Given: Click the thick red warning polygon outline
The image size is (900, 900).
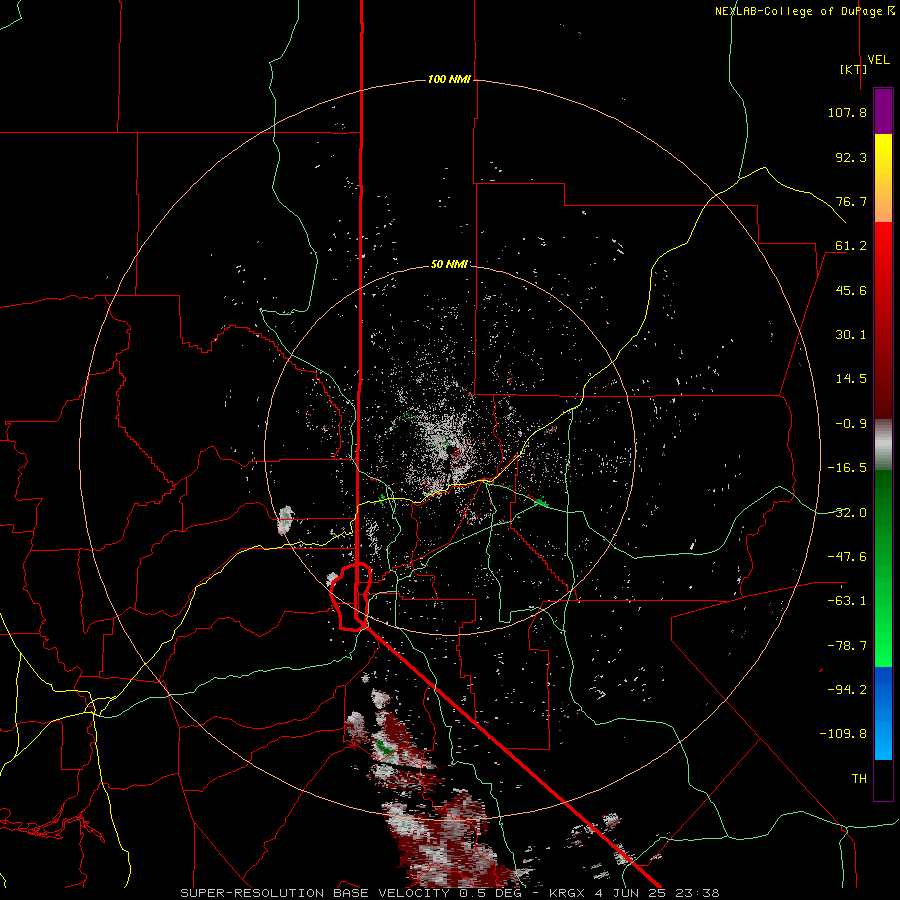Looking at the screenshot, I should tap(350, 597).
